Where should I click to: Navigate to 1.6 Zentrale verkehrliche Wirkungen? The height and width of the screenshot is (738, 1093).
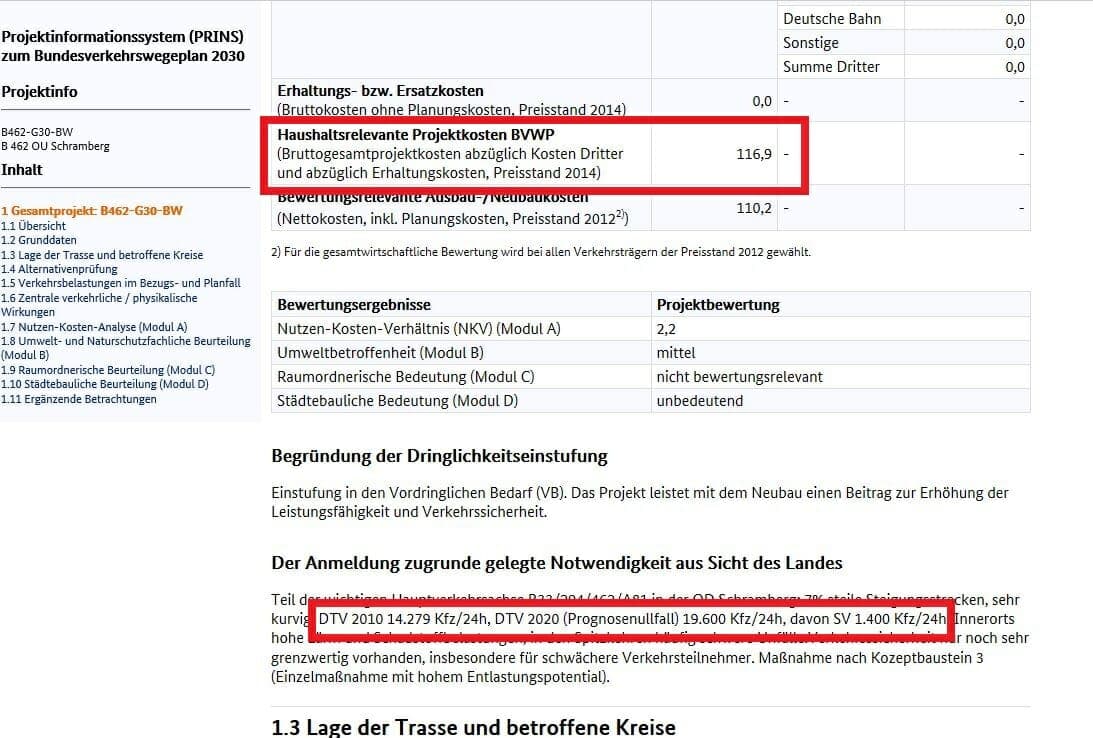99,298
